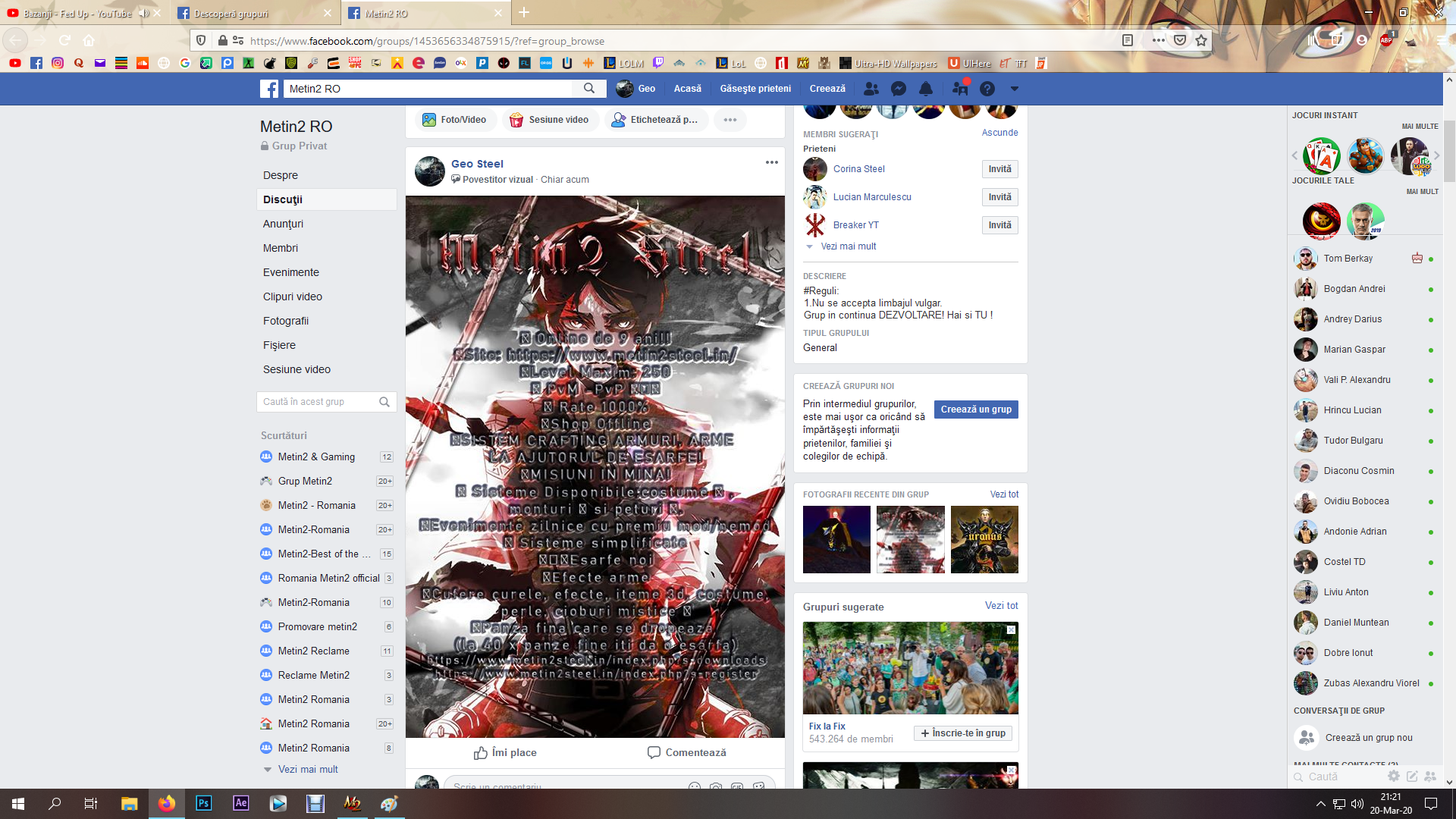This screenshot has width=1456, height=819.
Task: Expand Vezi mai mult suggested members
Action: tap(848, 246)
